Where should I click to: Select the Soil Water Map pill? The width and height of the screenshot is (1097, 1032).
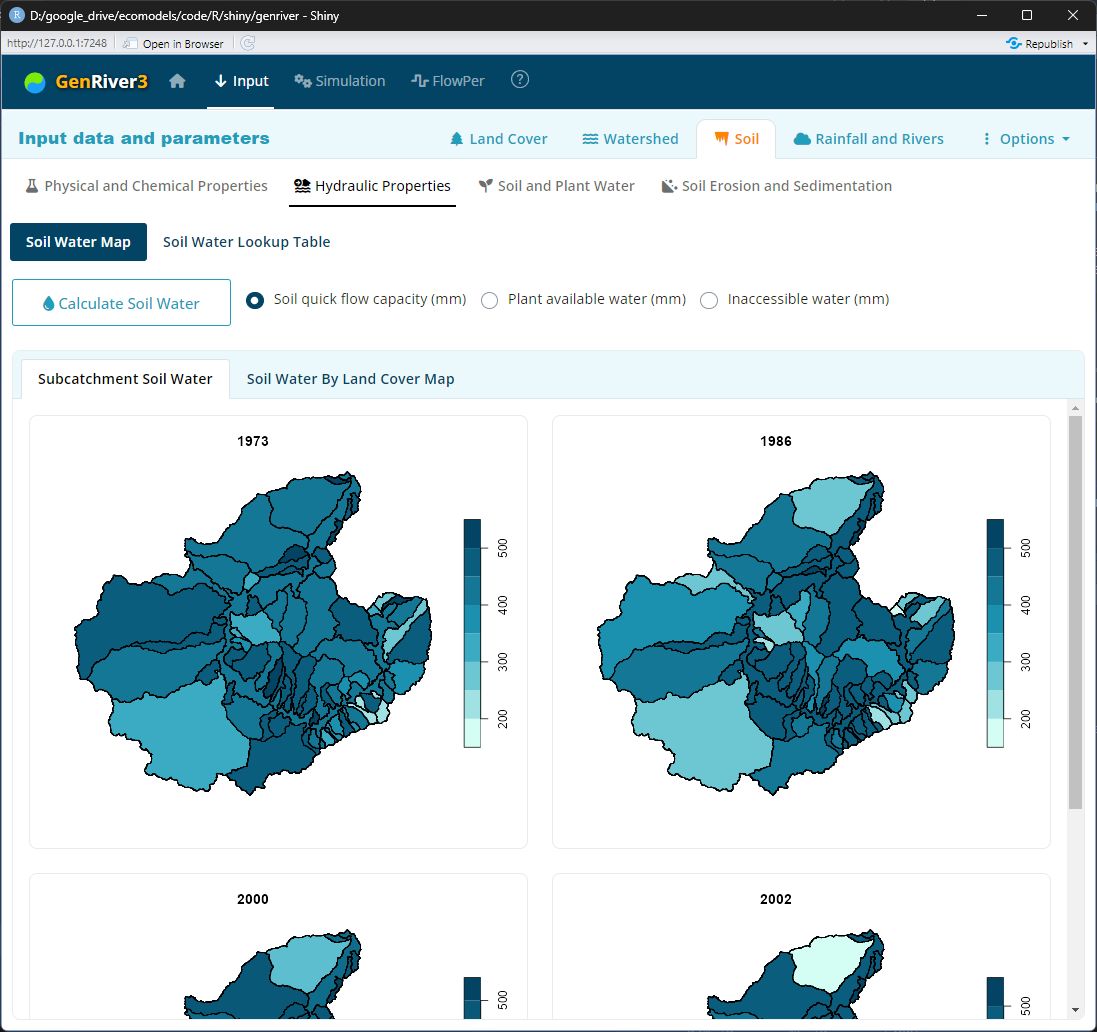78,242
